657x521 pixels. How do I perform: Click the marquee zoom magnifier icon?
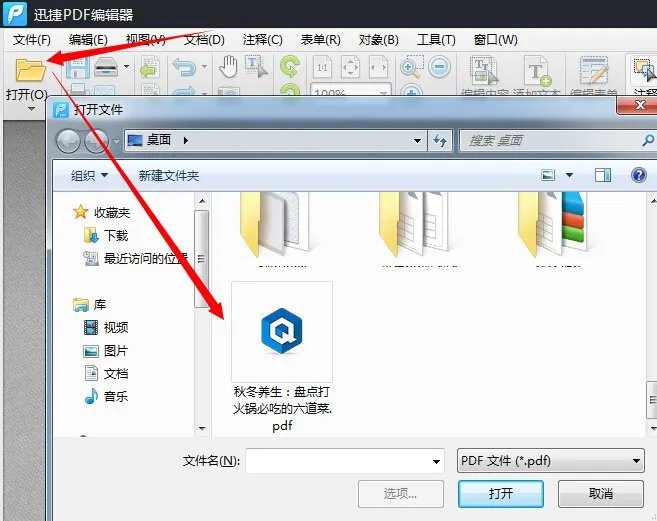tap(411, 67)
